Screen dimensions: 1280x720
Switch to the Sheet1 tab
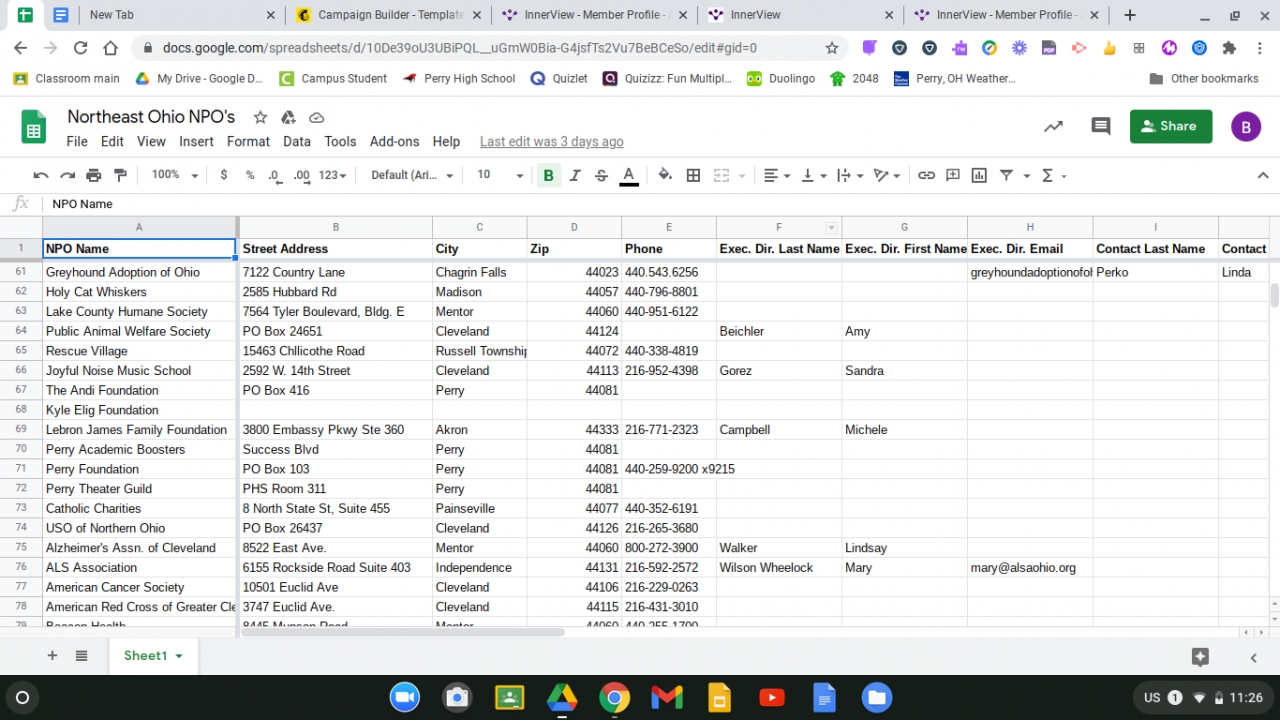pos(152,655)
